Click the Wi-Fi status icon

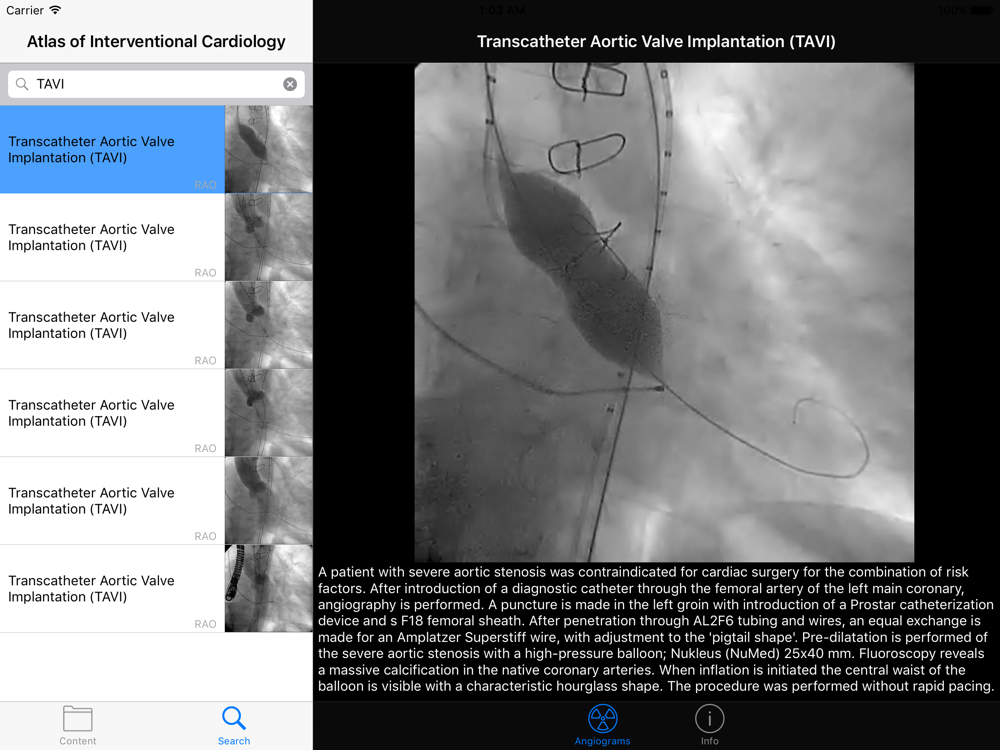pos(55,10)
